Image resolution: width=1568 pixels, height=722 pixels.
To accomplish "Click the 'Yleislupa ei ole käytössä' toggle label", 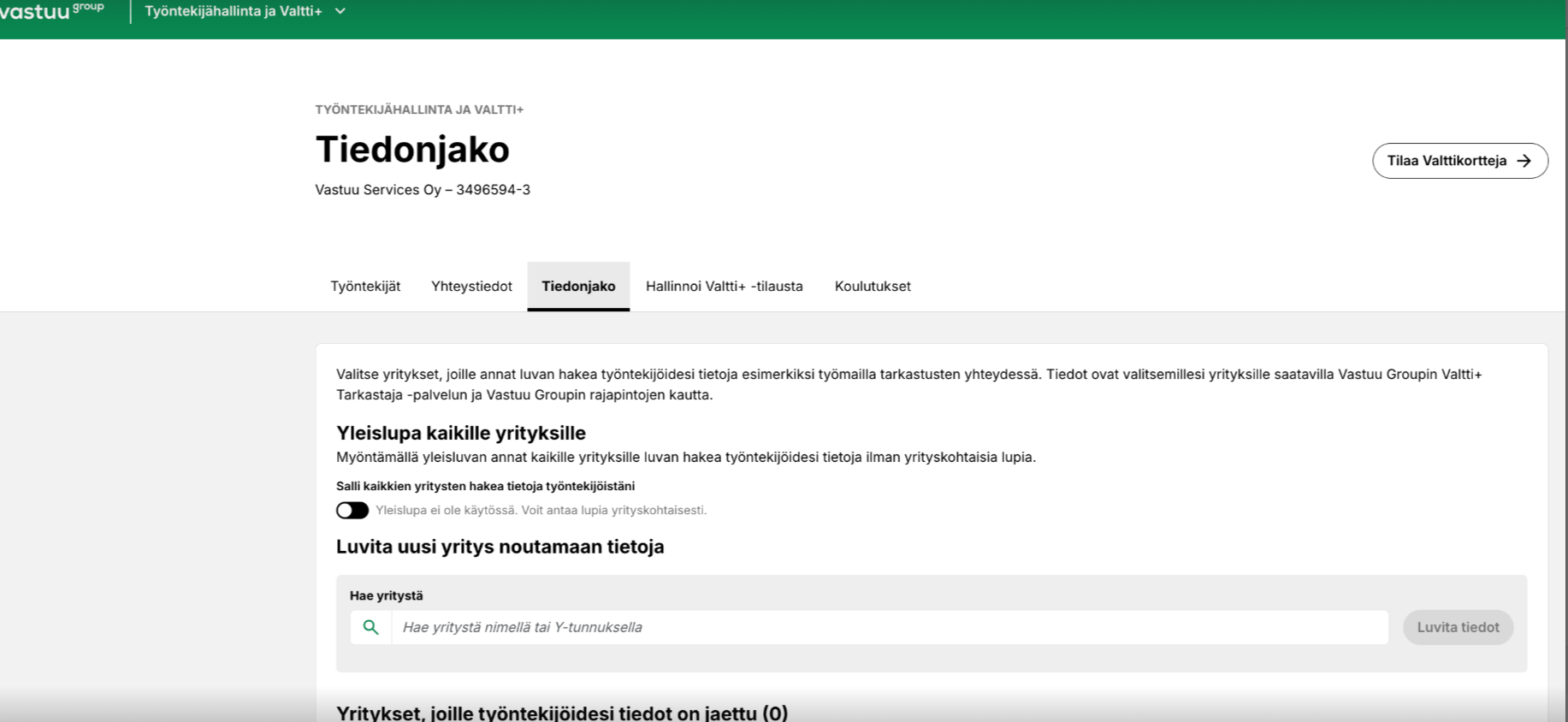I will click(541, 511).
